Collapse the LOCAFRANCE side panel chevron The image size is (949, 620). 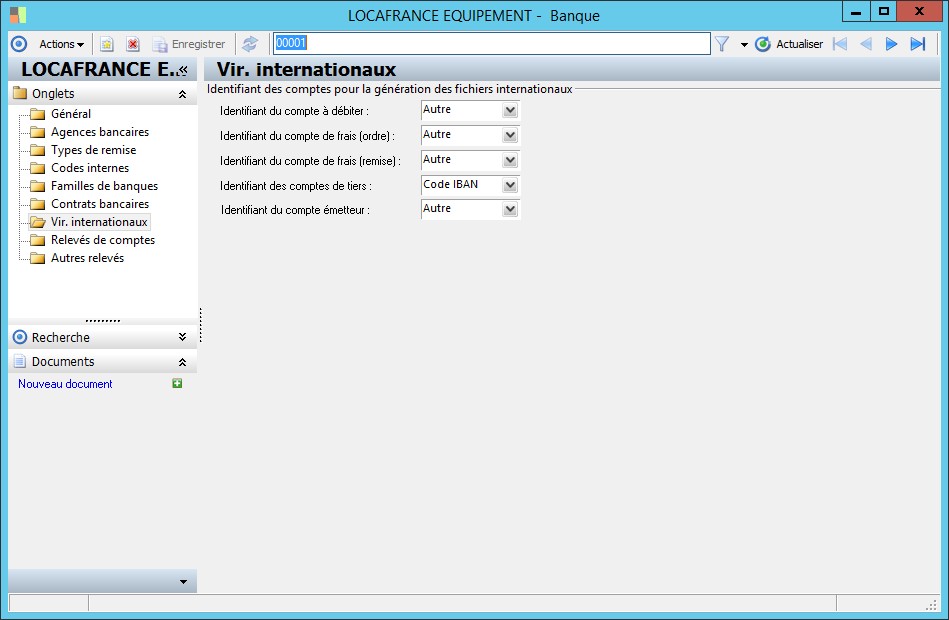coord(183,70)
